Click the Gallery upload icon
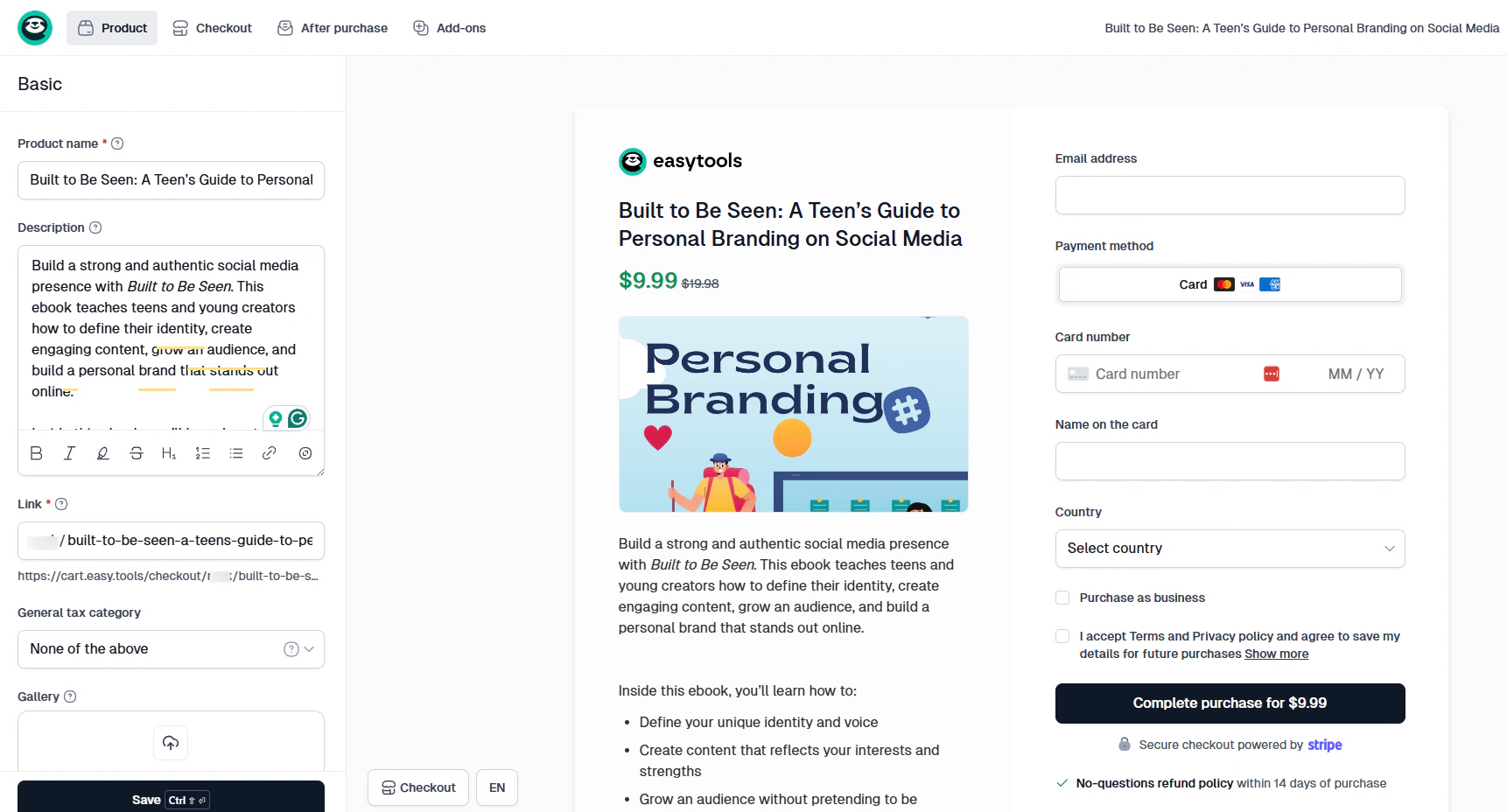 [x=171, y=743]
